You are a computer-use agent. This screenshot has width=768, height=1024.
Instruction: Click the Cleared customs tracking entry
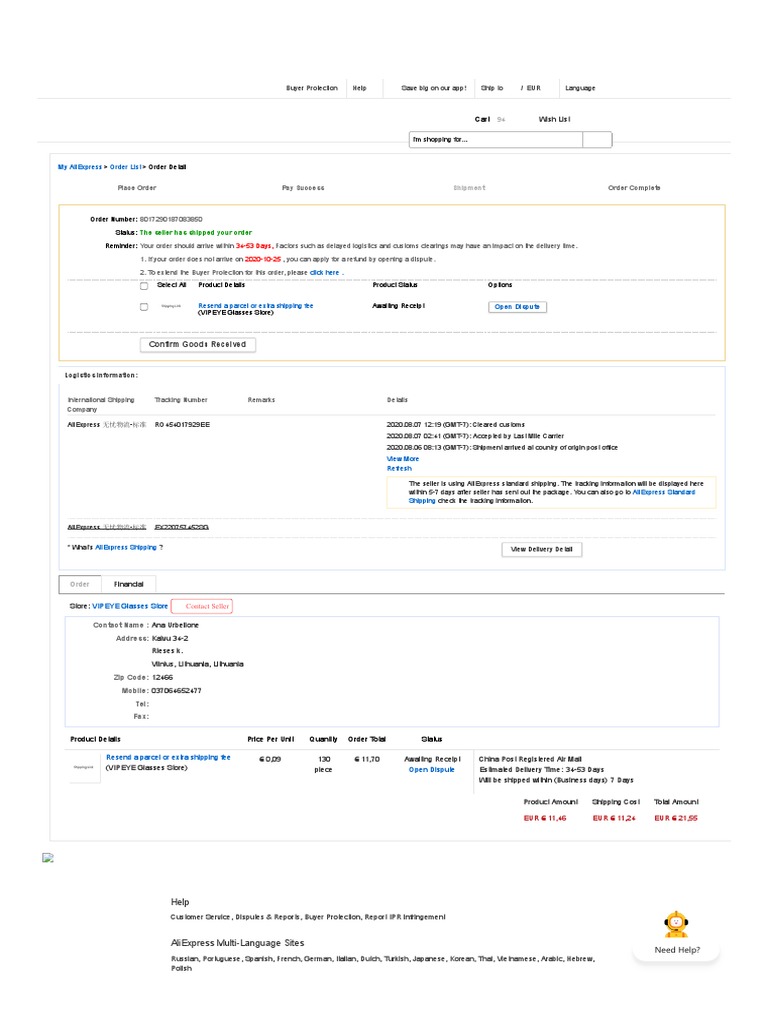455,425
